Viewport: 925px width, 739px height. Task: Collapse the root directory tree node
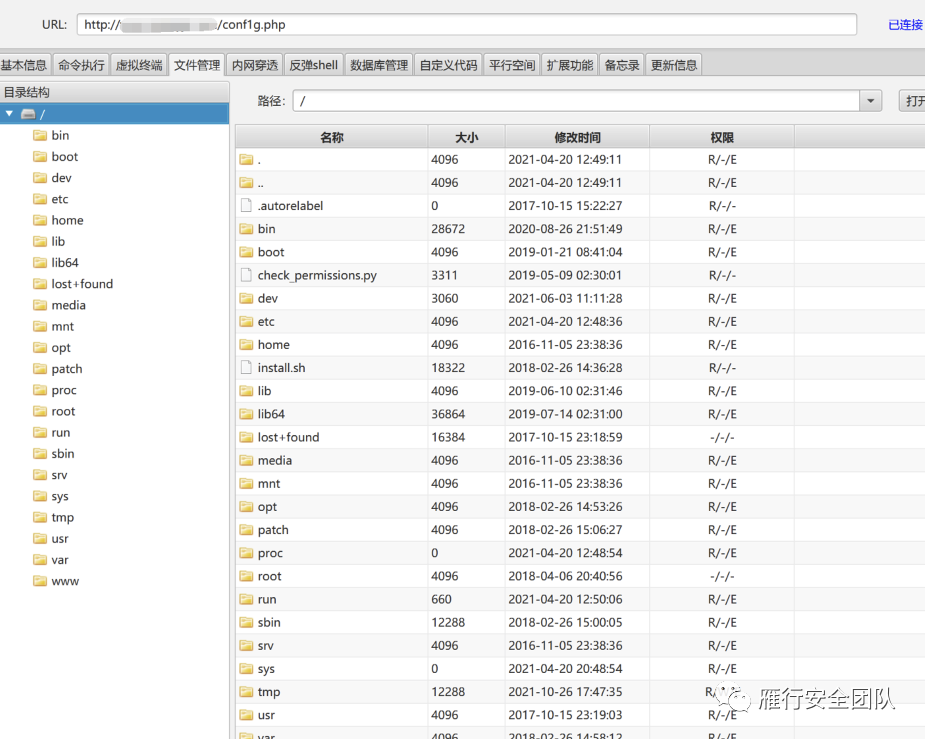coord(10,114)
